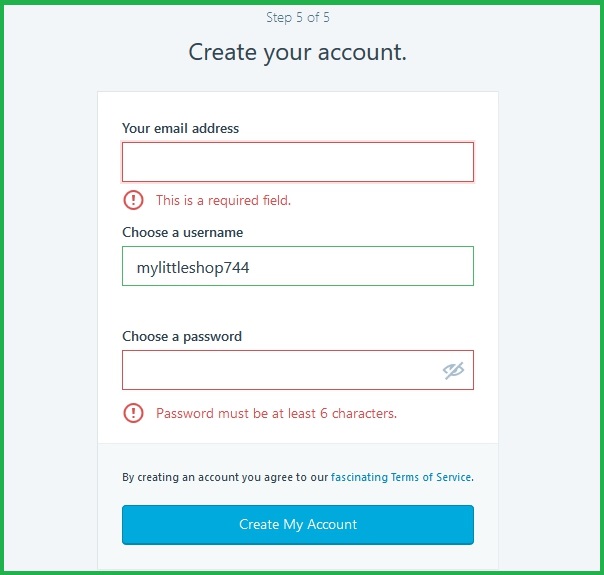Focus the Choose a password input field
Viewport: 604px width, 575px height.
pyautogui.click(x=298, y=370)
